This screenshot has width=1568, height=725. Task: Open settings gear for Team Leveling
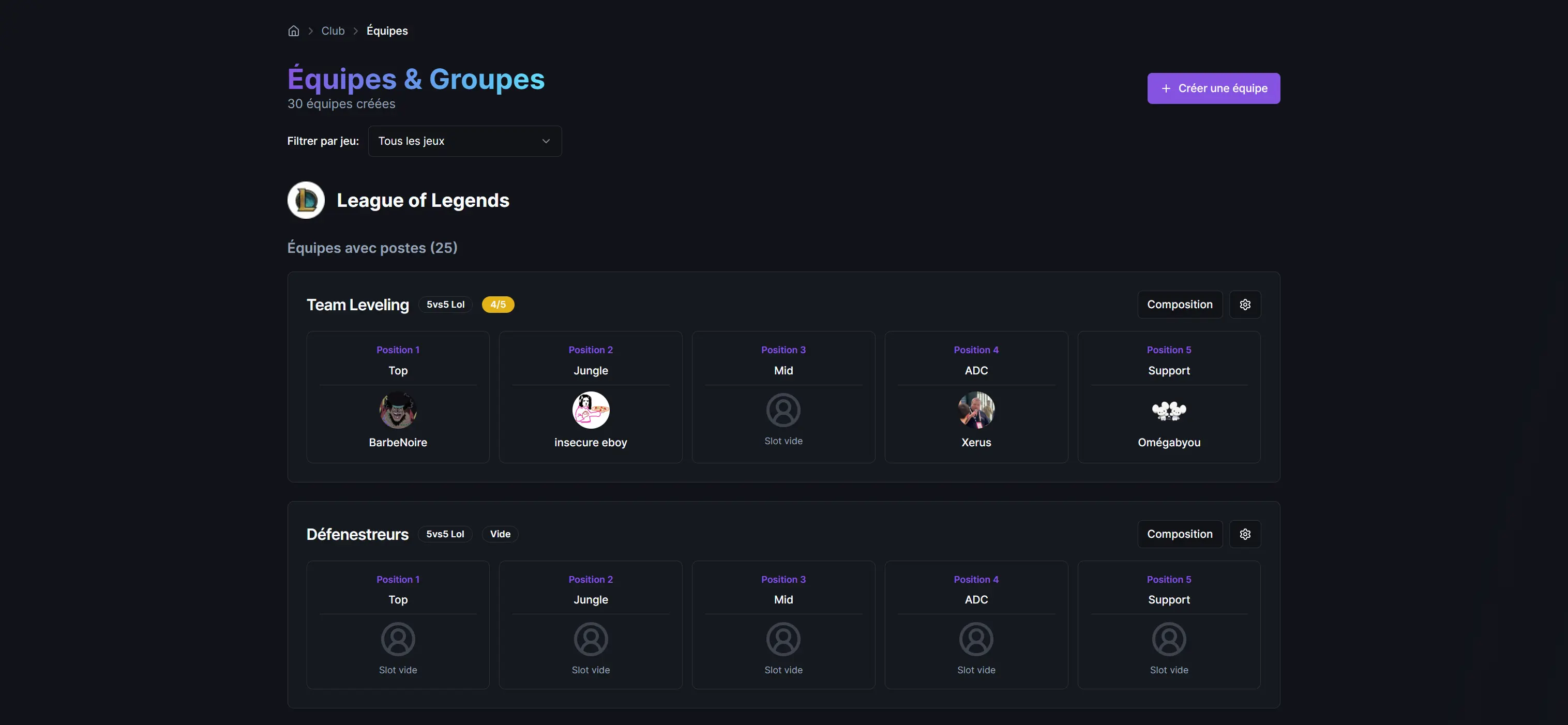pos(1245,305)
